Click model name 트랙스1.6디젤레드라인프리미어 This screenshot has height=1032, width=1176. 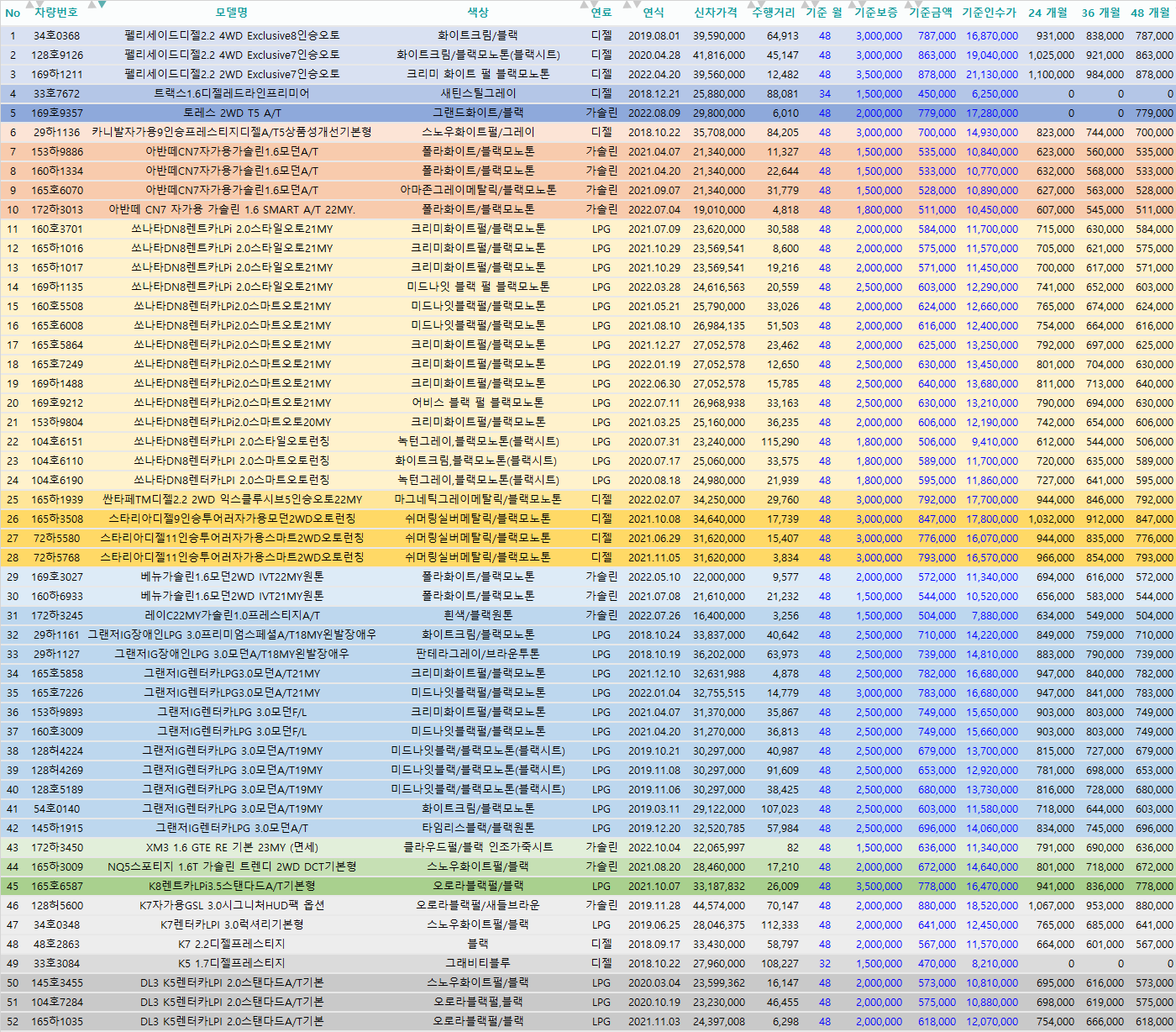pos(232,94)
